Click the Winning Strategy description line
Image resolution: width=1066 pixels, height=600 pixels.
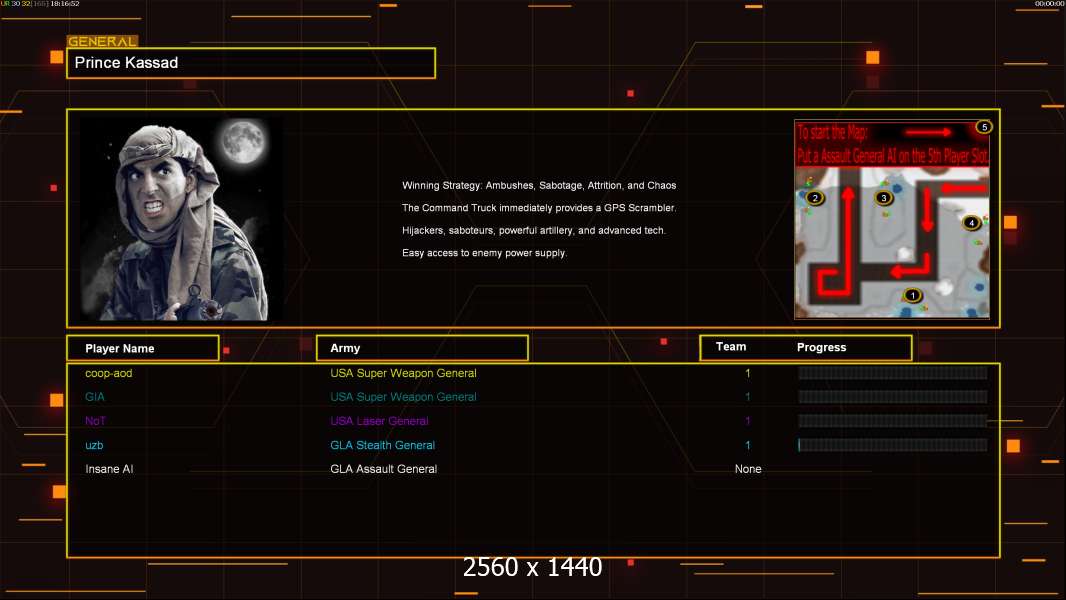(539, 186)
